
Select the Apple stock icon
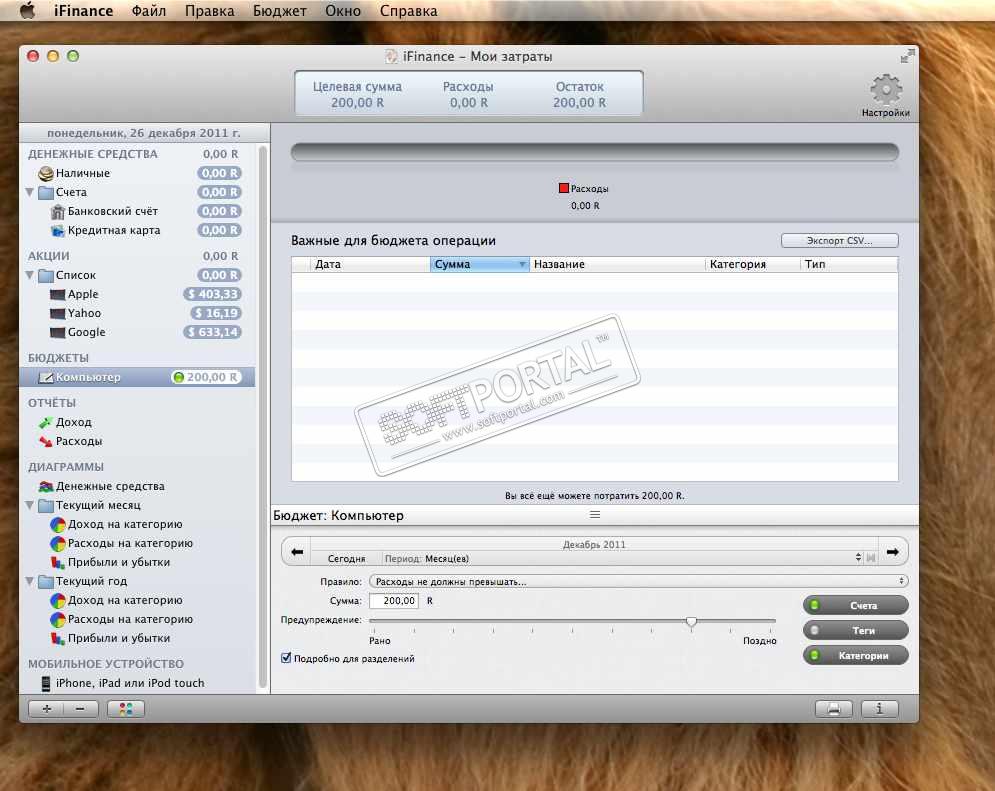[58, 294]
